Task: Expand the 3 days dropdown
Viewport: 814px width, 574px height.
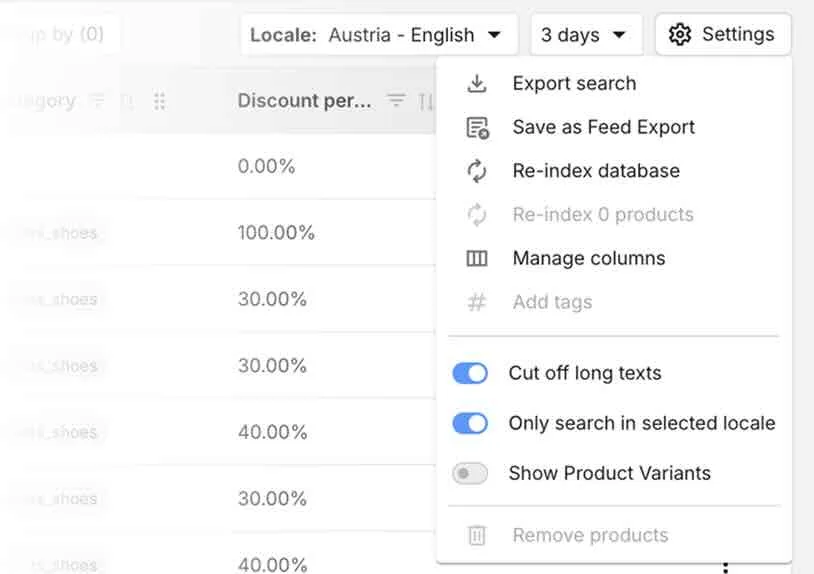Action: click(584, 35)
